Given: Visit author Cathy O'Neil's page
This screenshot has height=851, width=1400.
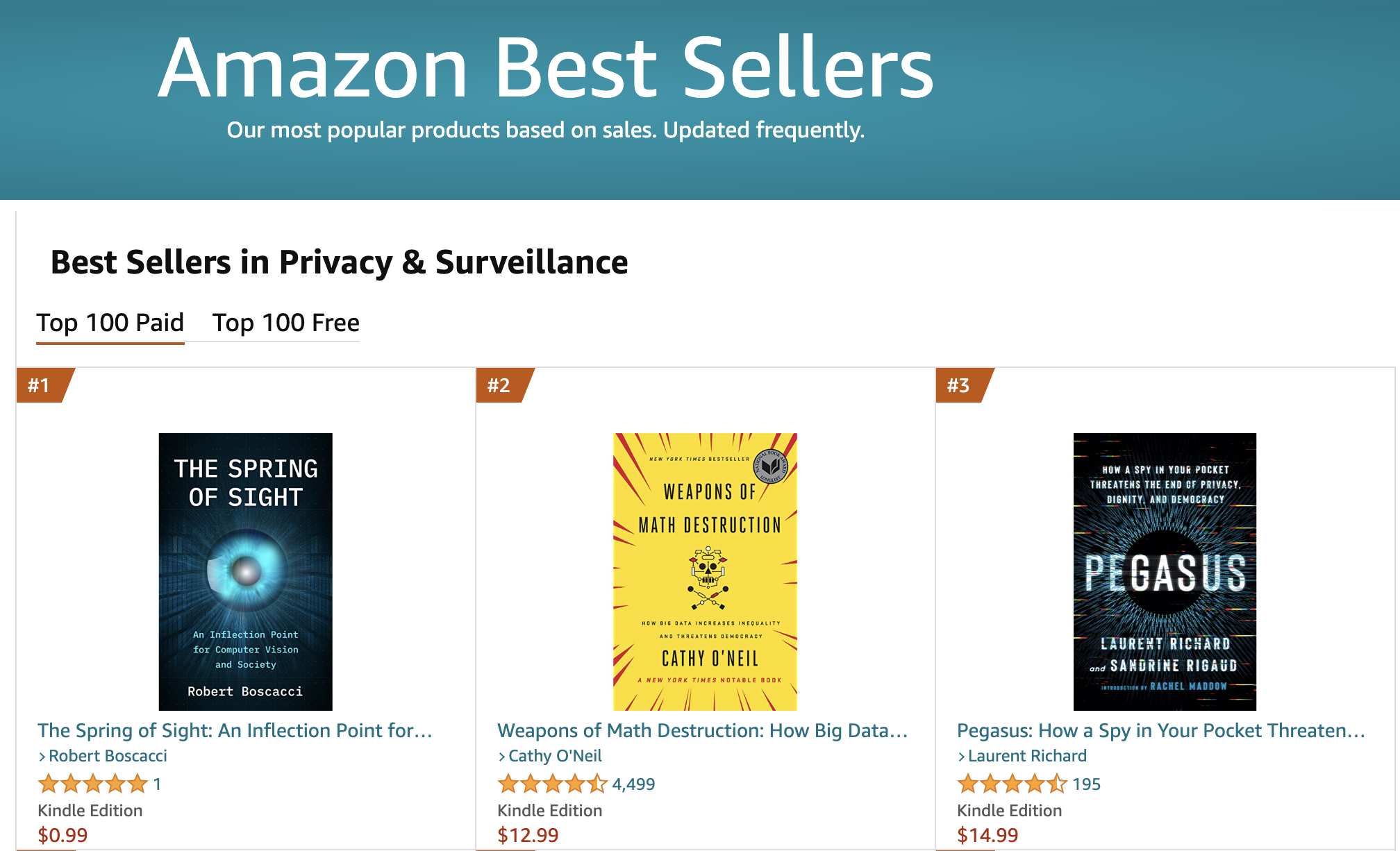Looking at the screenshot, I should pos(555,756).
